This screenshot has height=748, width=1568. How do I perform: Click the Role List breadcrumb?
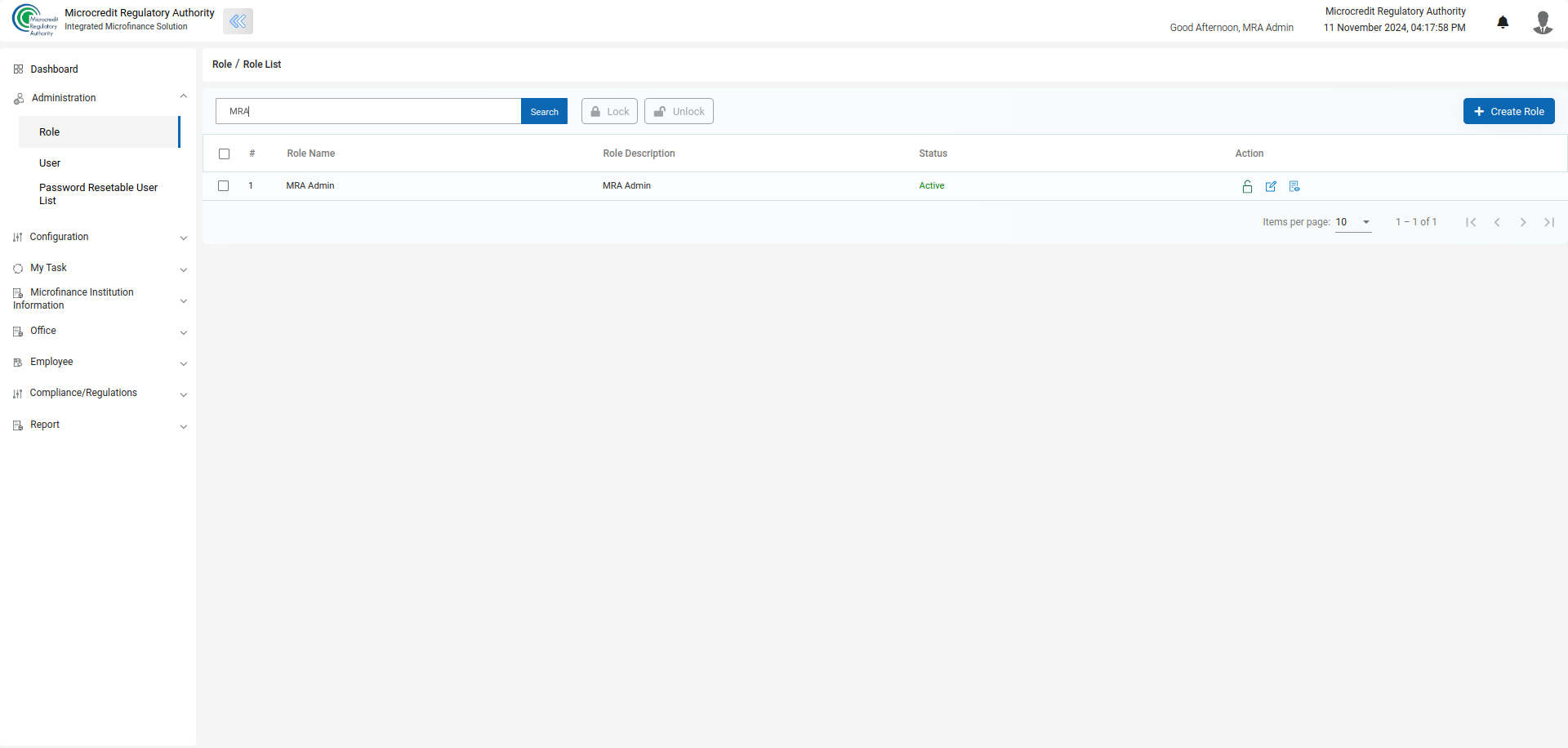click(x=262, y=65)
